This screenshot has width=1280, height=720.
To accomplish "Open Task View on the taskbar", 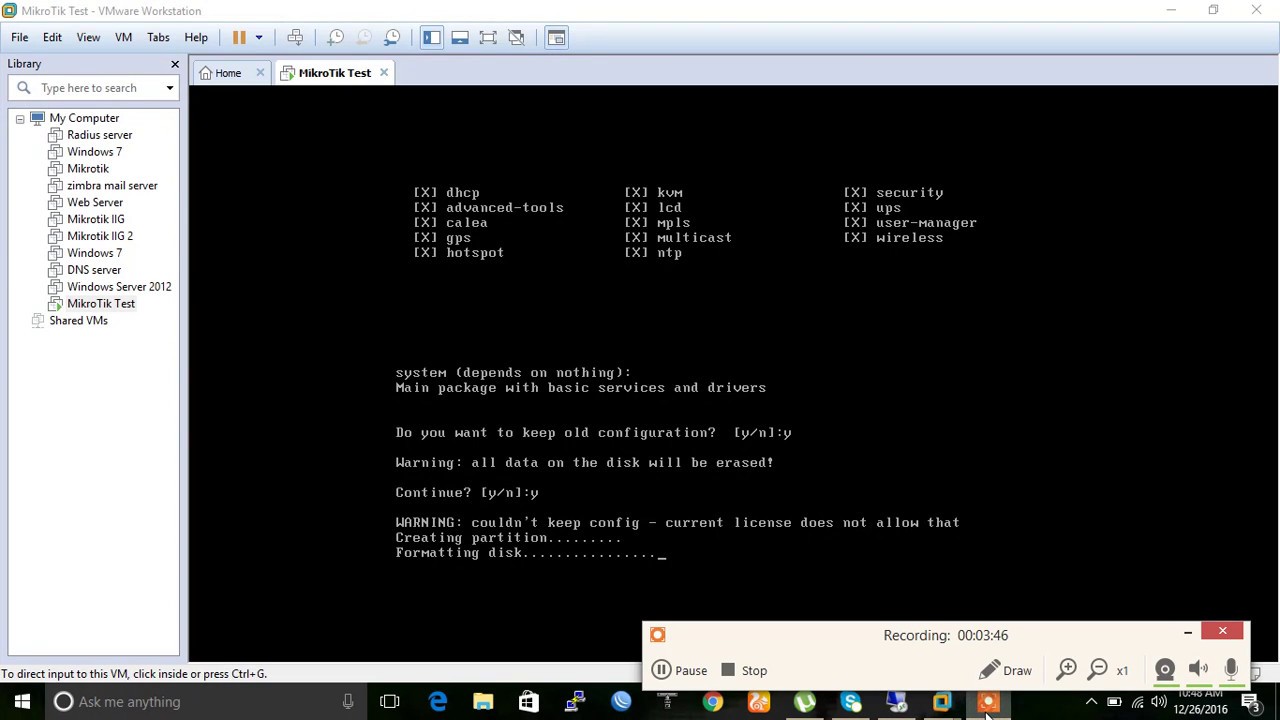I will point(390,702).
